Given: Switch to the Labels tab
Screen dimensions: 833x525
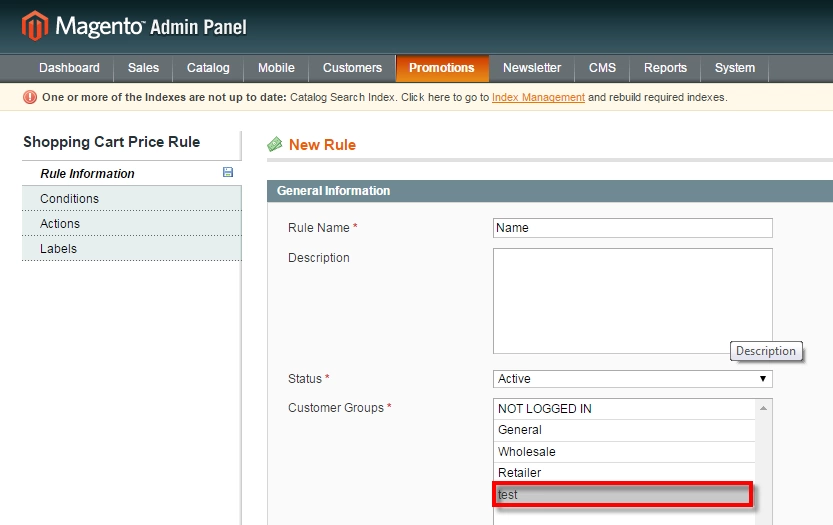Looking at the screenshot, I should 132,248.
